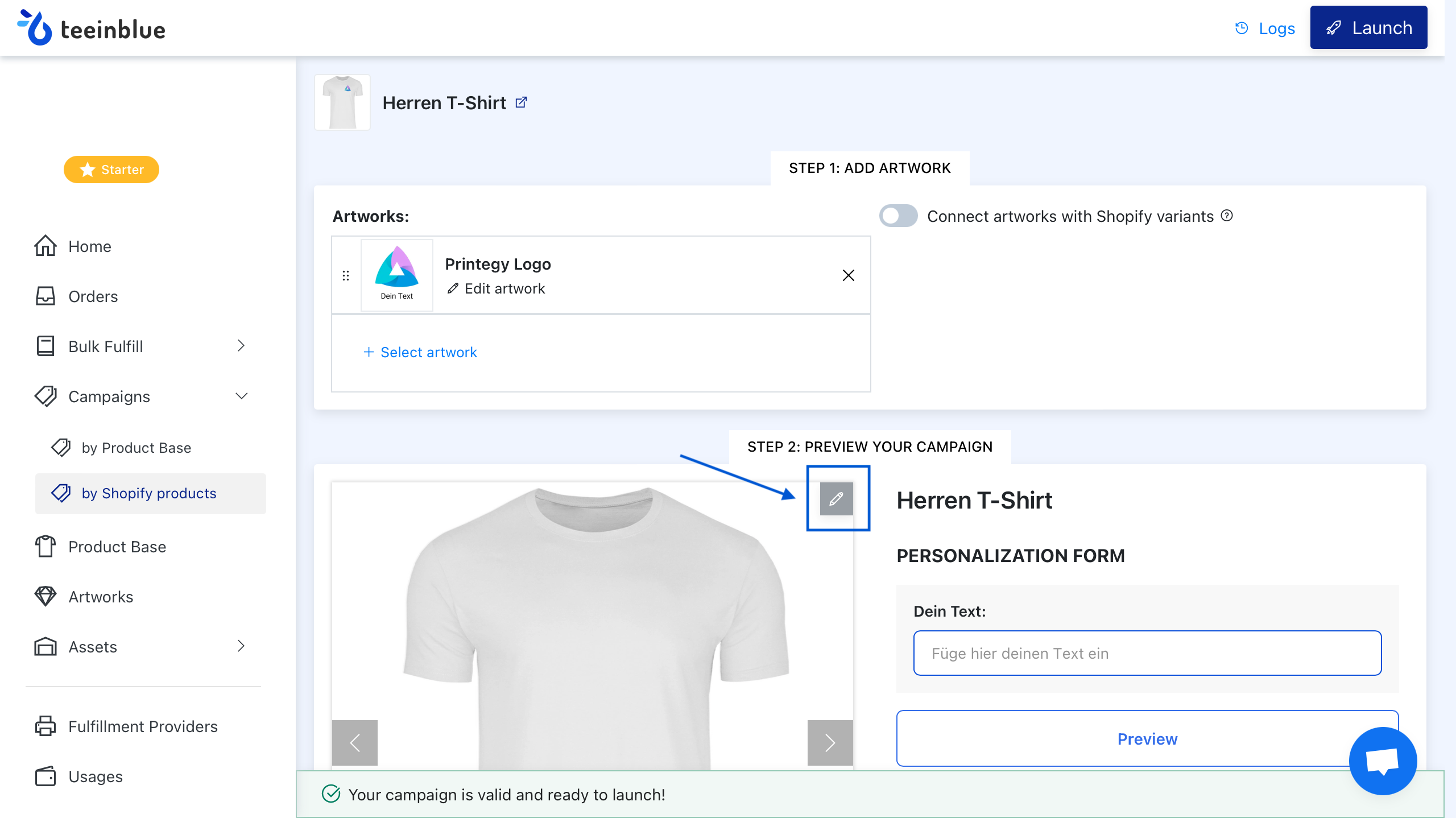Open Usages page in sidebar
The width and height of the screenshot is (1456, 818).
pyautogui.click(x=96, y=776)
